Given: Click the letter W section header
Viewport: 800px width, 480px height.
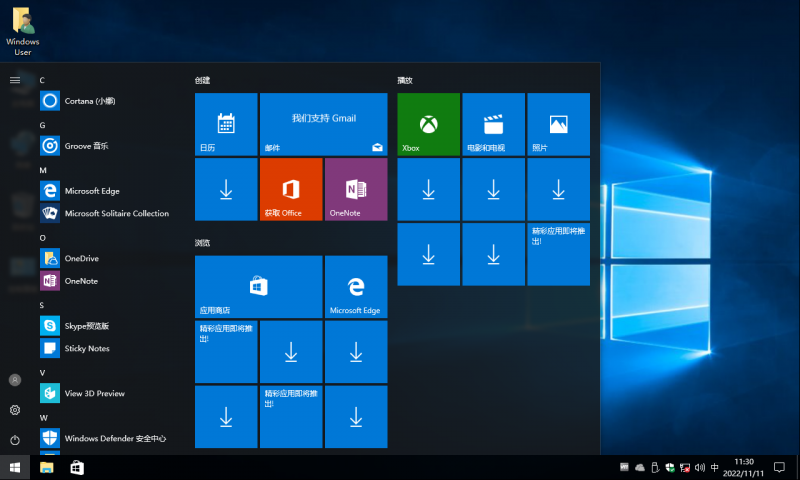Looking at the screenshot, I should point(43,418).
